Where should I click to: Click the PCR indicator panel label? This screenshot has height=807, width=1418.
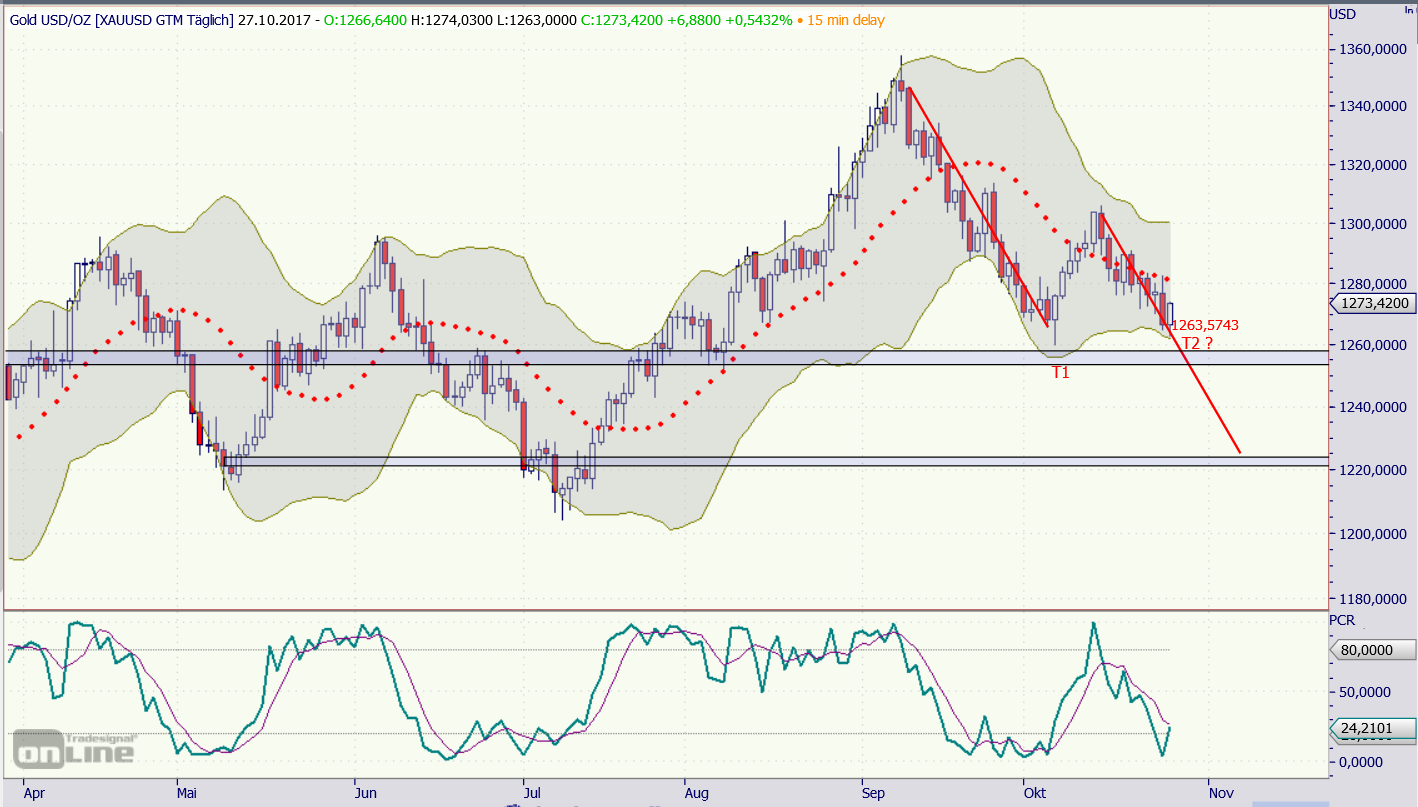(x=1341, y=620)
